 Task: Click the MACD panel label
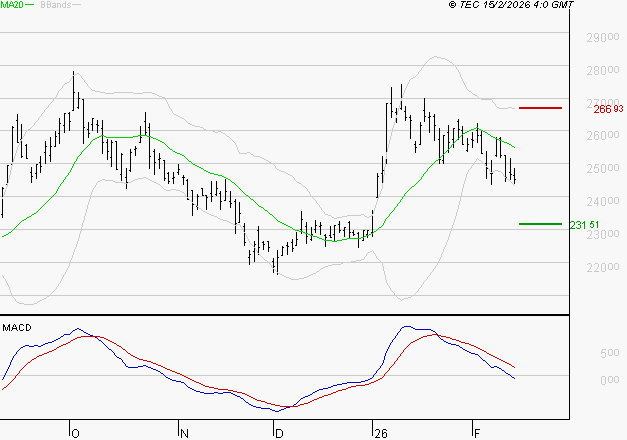click(x=17, y=328)
